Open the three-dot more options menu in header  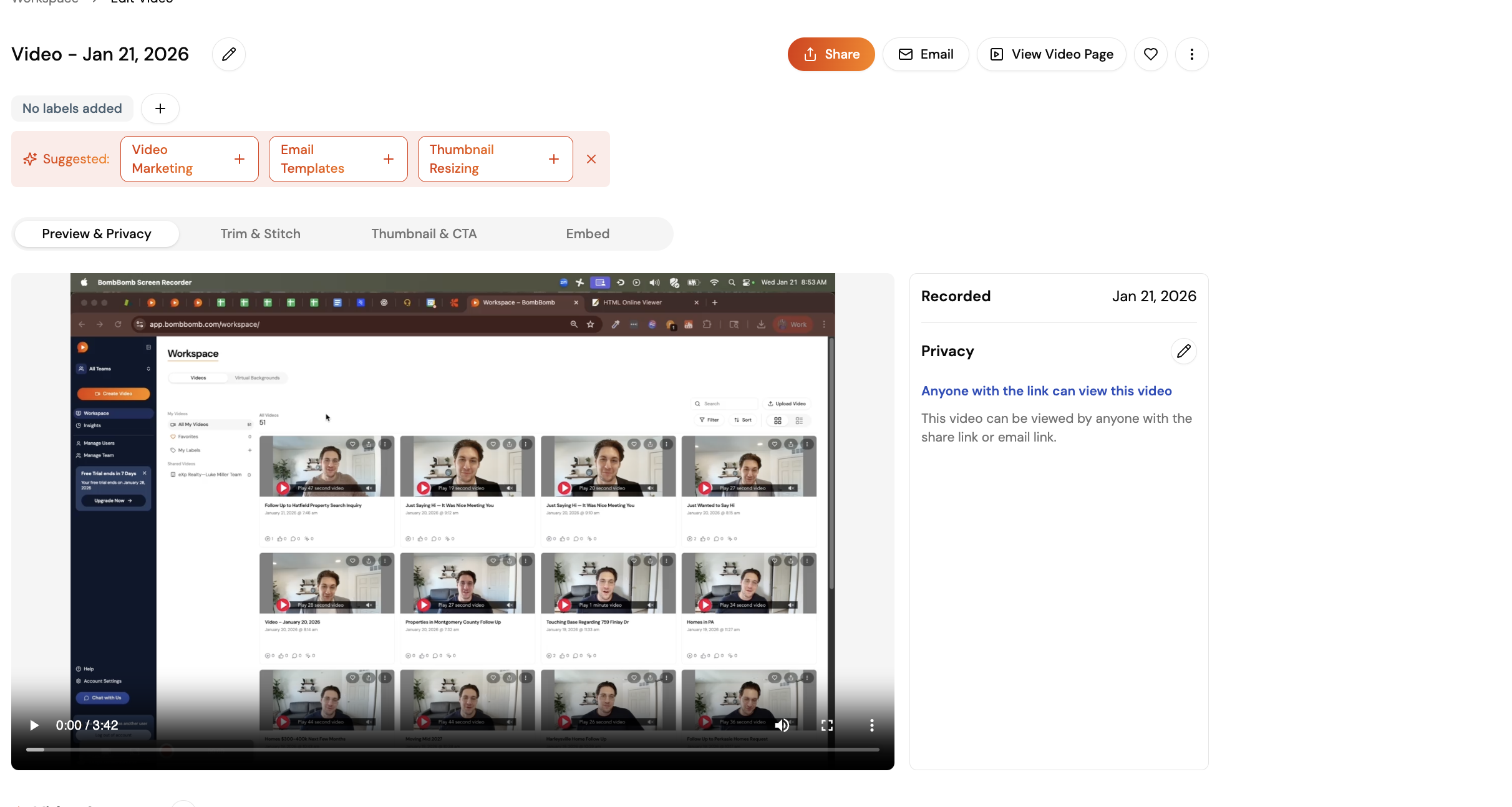[1192, 54]
